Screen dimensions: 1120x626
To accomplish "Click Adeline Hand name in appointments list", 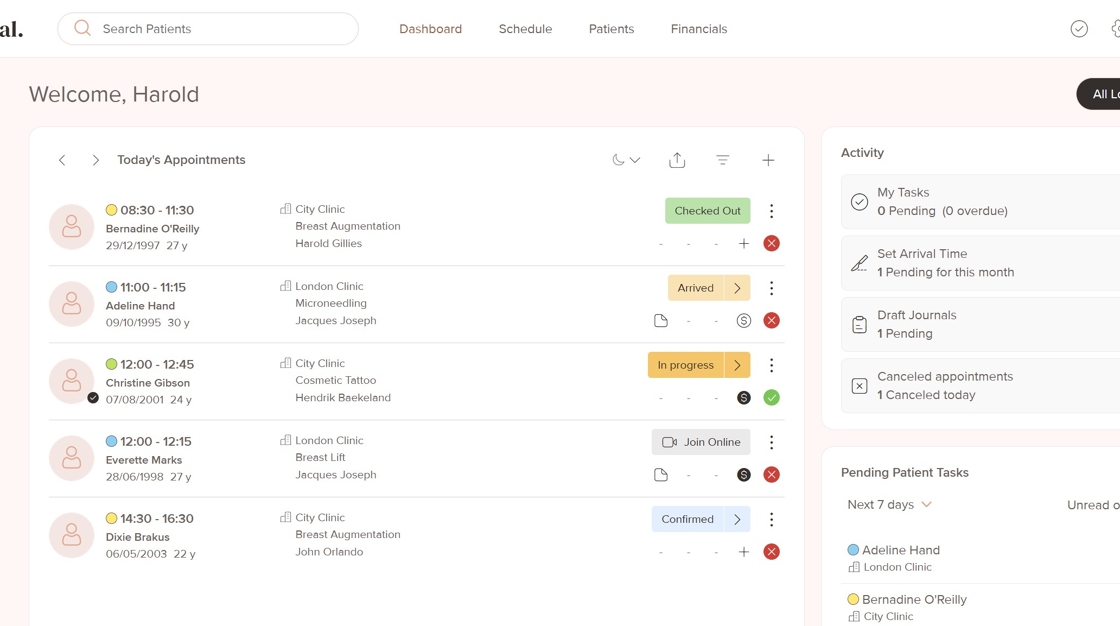I will click(x=140, y=306).
